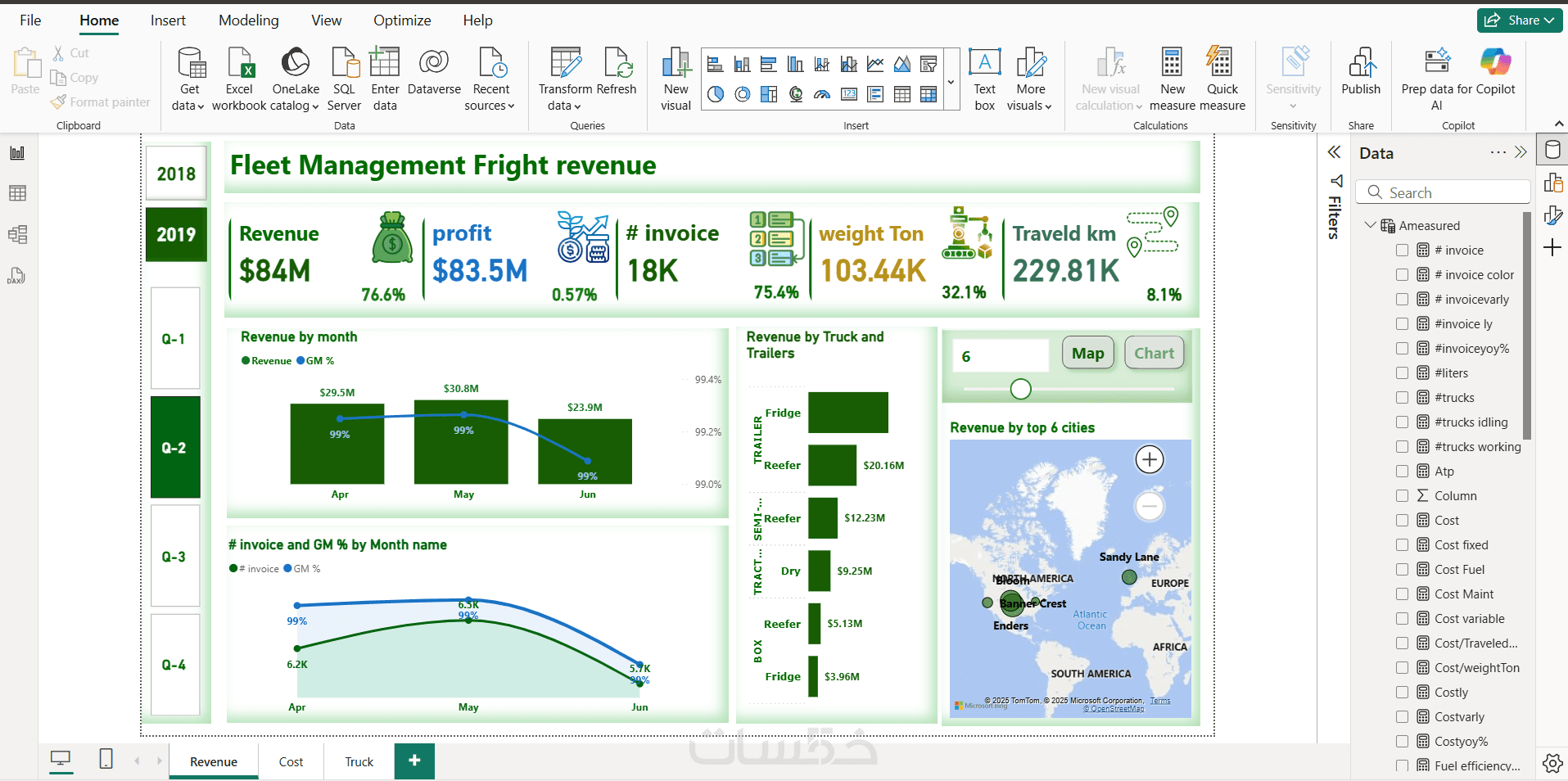This screenshot has height=781, width=1568.
Task: Switch to the Cost page tab
Action: pyautogui.click(x=291, y=761)
